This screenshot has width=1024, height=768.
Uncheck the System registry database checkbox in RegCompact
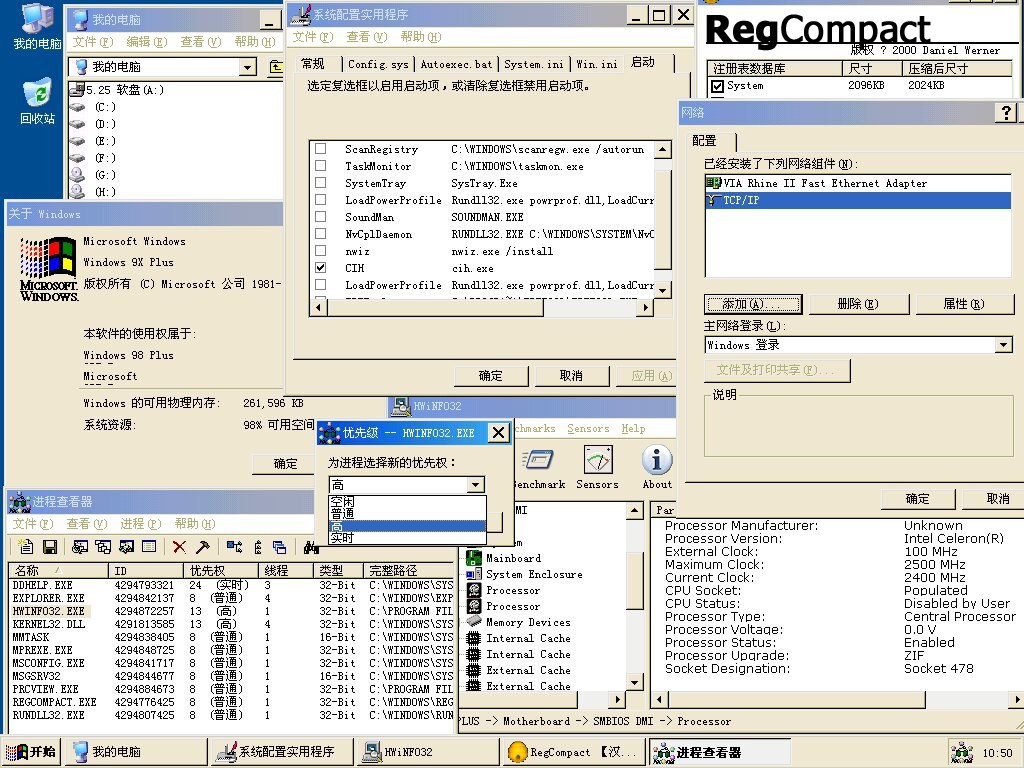718,86
